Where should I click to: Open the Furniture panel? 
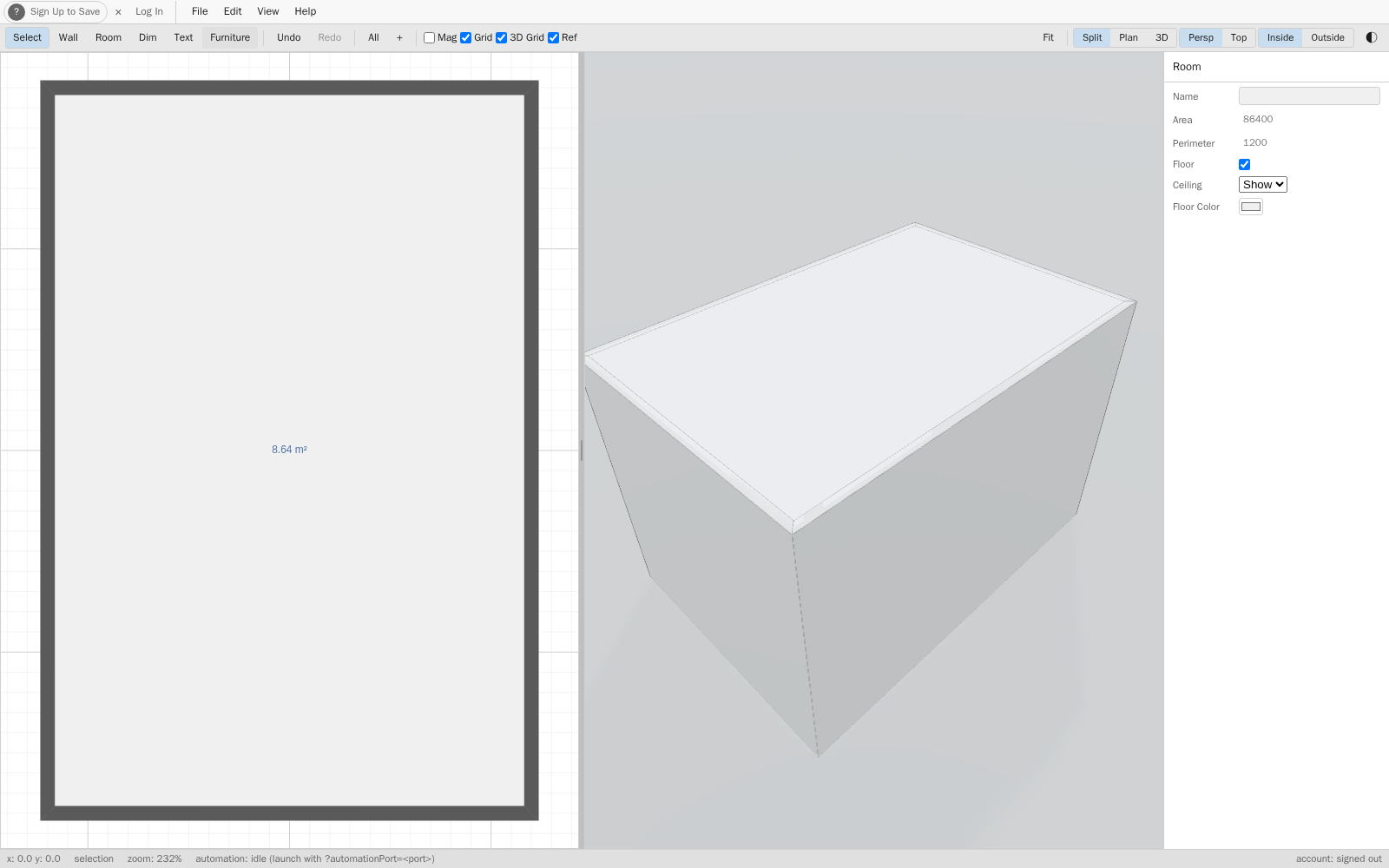pyautogui.click(x=230, y=37)
